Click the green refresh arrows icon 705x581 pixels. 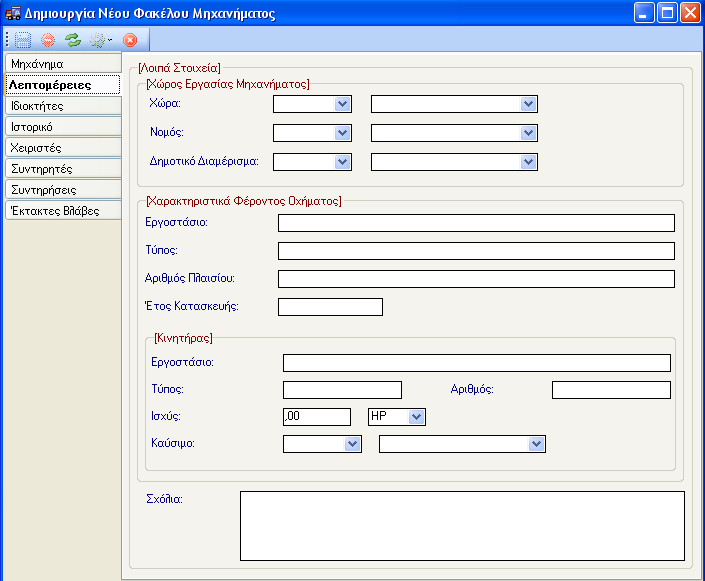click(x=72, y=40)
